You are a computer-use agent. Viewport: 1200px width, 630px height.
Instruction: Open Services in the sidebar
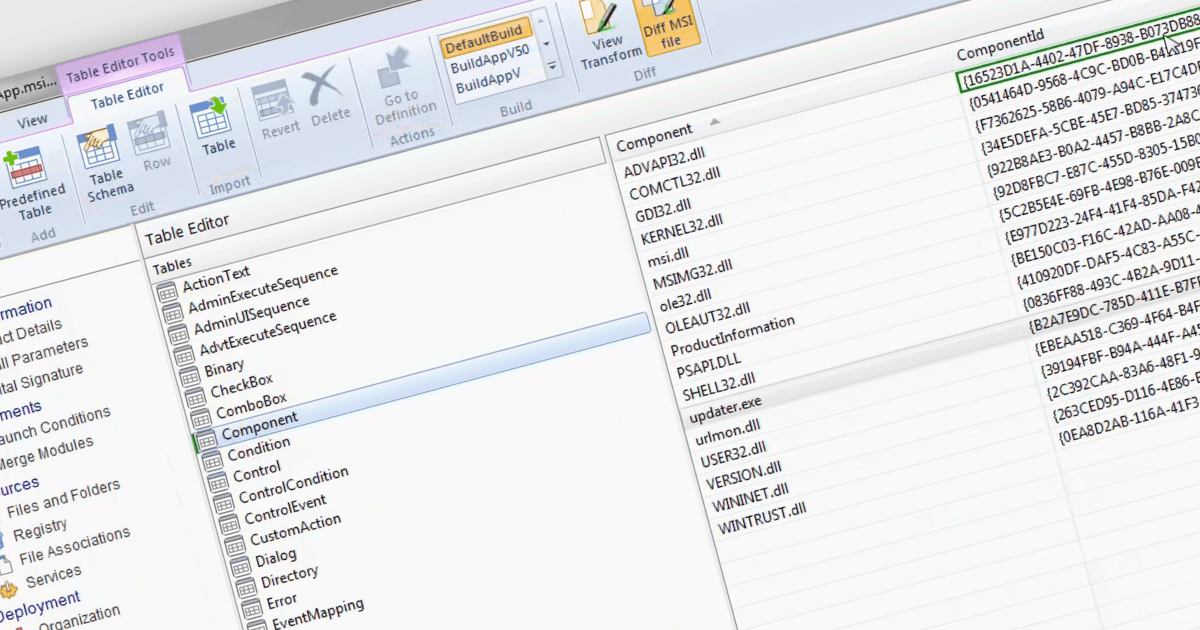tap(53, 575)
